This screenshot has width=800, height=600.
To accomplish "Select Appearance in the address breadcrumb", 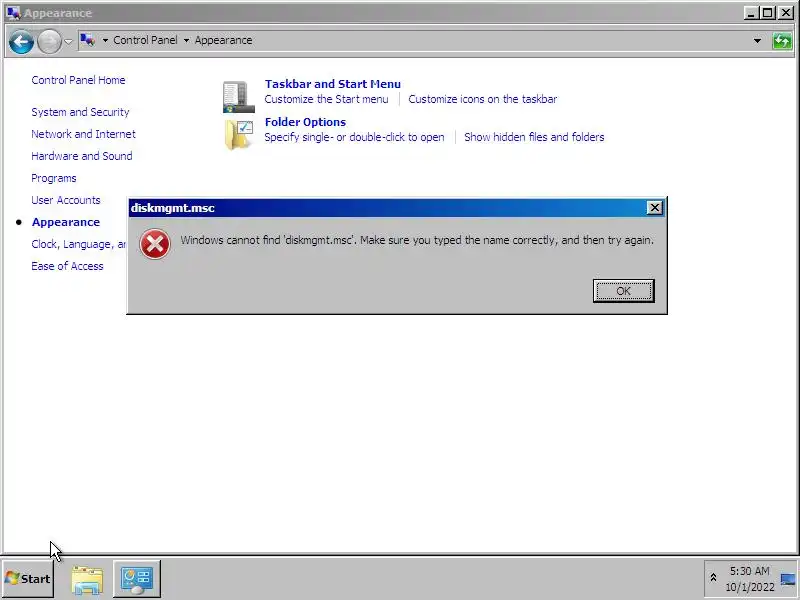I will pos(223,40).
